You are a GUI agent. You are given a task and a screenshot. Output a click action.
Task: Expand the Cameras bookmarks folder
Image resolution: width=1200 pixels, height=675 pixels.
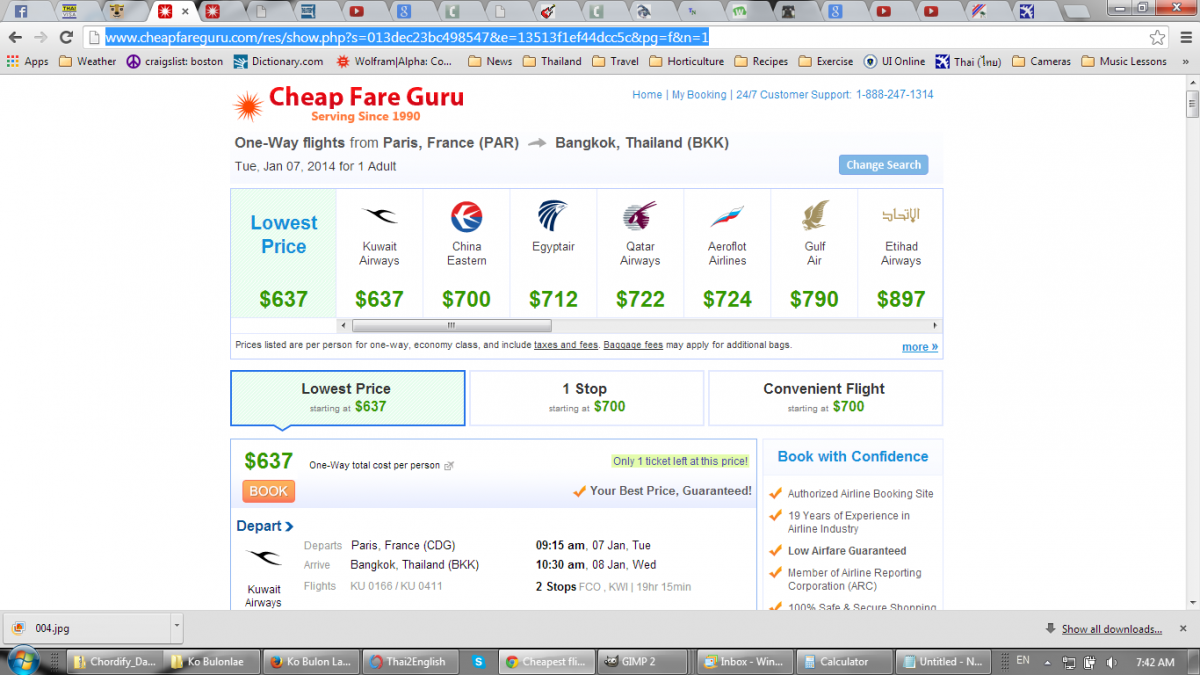[x=1041, y=61]
